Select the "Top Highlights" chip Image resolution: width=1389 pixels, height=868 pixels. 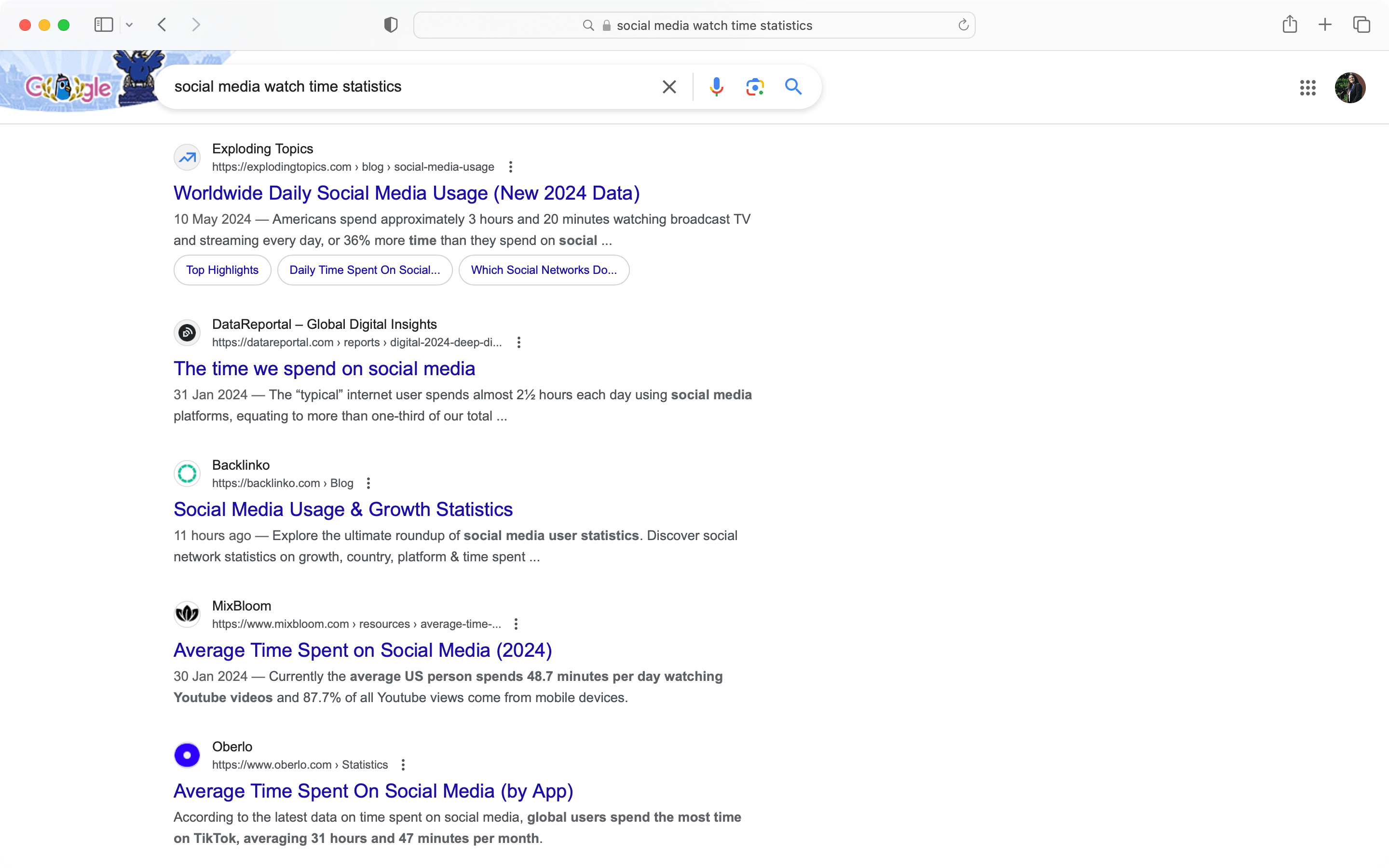pos(222,270)
